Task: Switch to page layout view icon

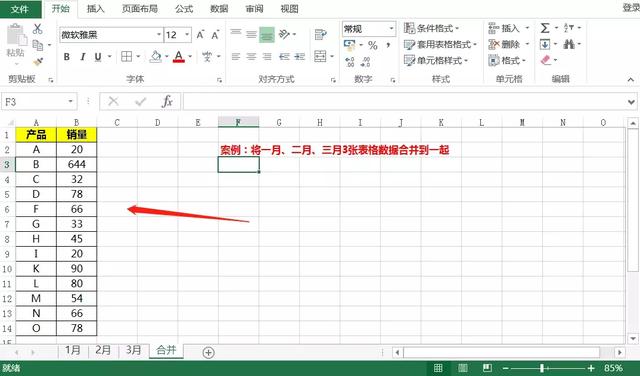Action: (x=462, y=368)
